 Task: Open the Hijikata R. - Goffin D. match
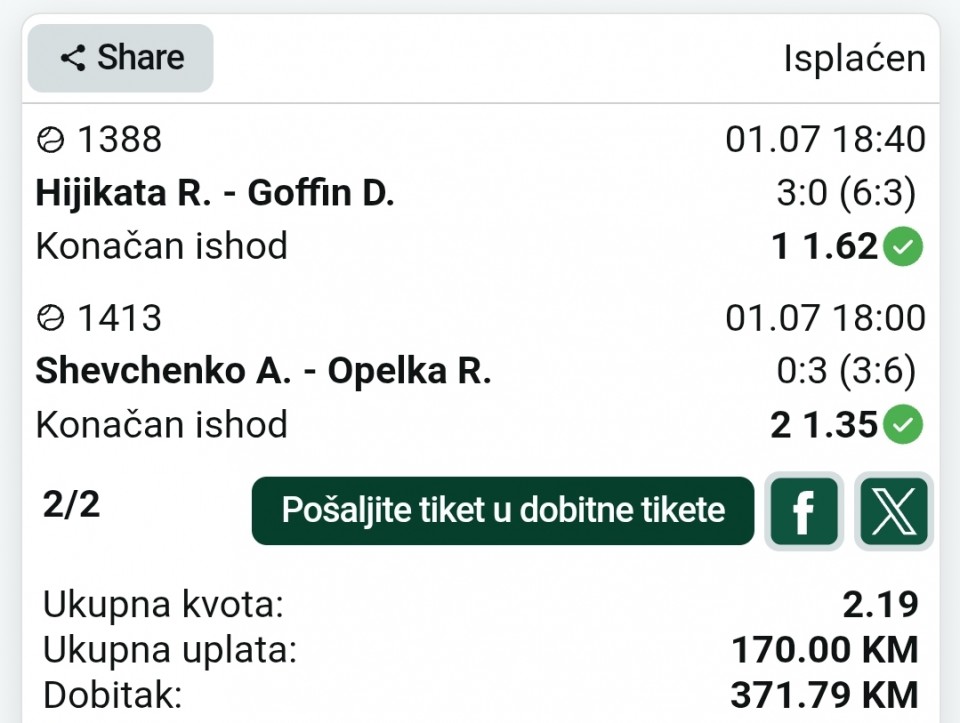pos(215,193)
